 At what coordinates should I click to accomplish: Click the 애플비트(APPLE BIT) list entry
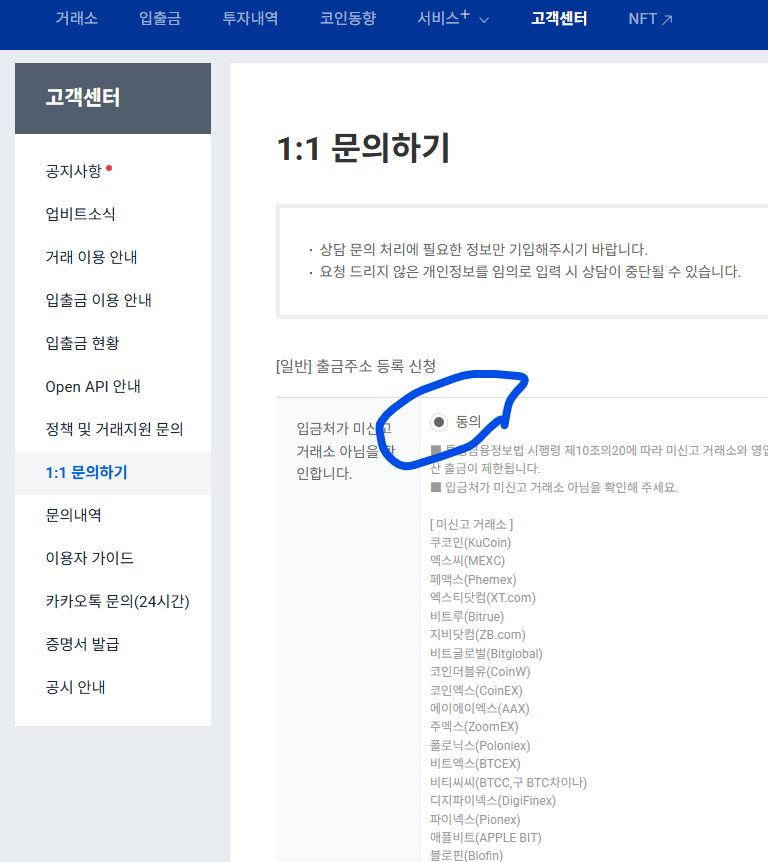[x=485, y=837]
